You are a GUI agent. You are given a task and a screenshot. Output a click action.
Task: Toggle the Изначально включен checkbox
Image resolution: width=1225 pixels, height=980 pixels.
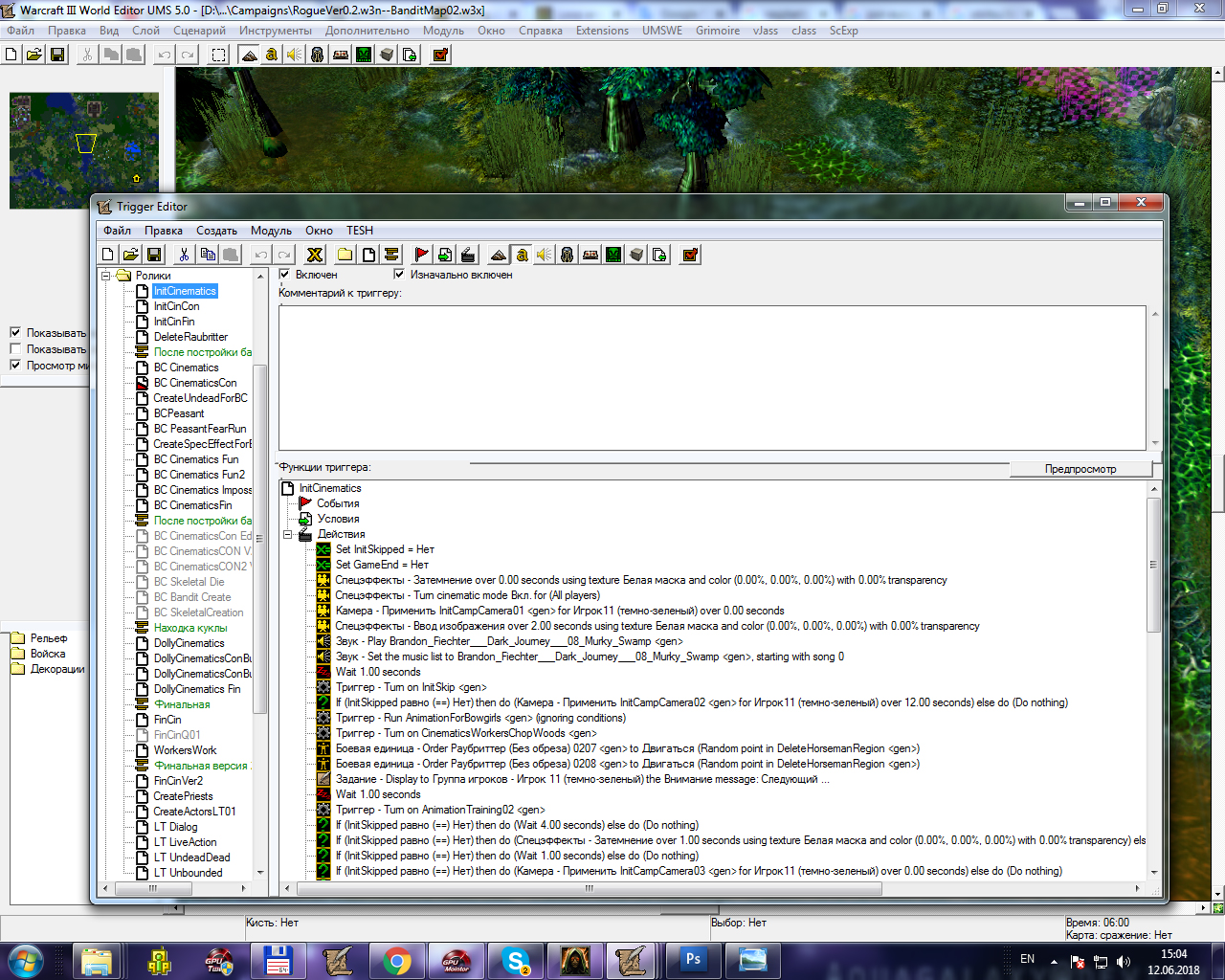pyautogui.click(x=399, y=275)
